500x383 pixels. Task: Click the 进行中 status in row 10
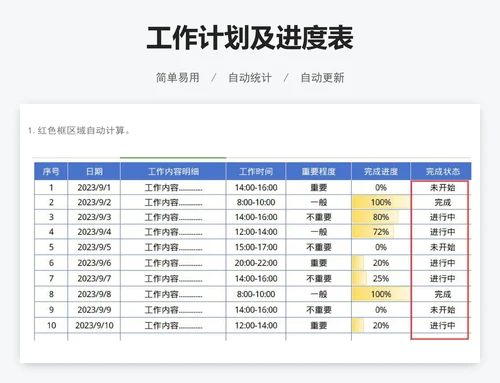coord(441,325)
